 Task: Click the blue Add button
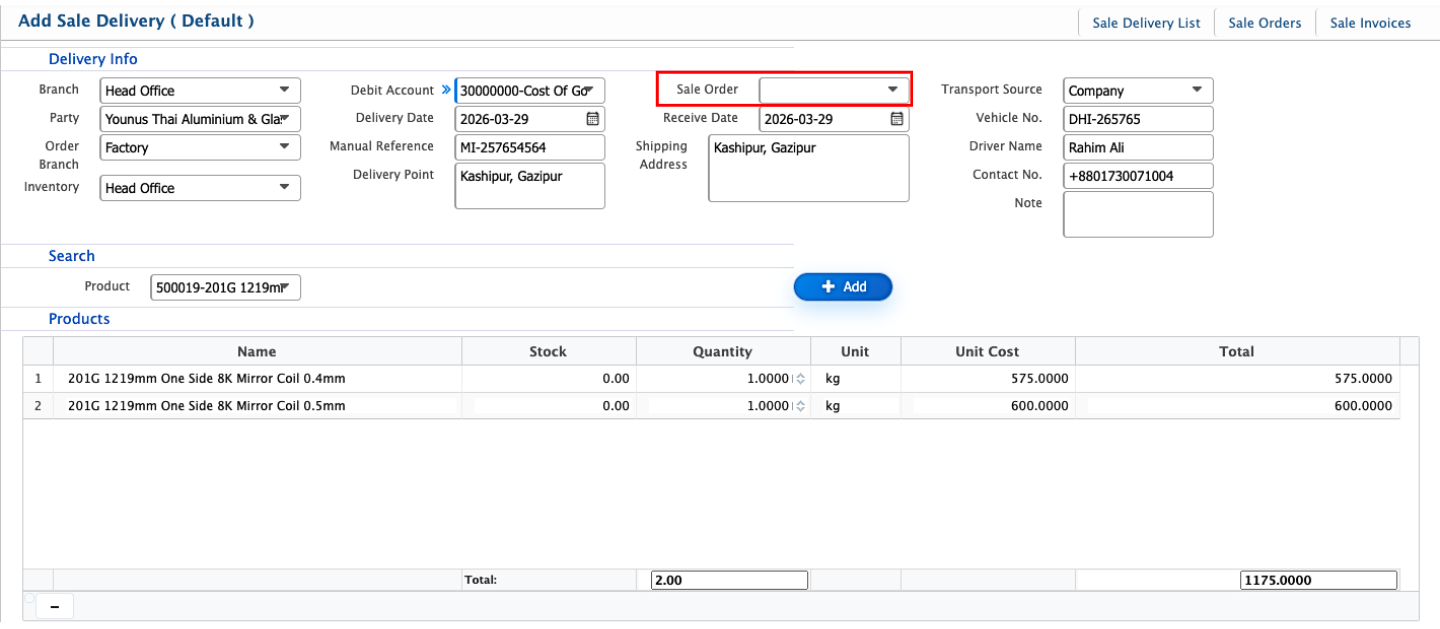point(843,287)
